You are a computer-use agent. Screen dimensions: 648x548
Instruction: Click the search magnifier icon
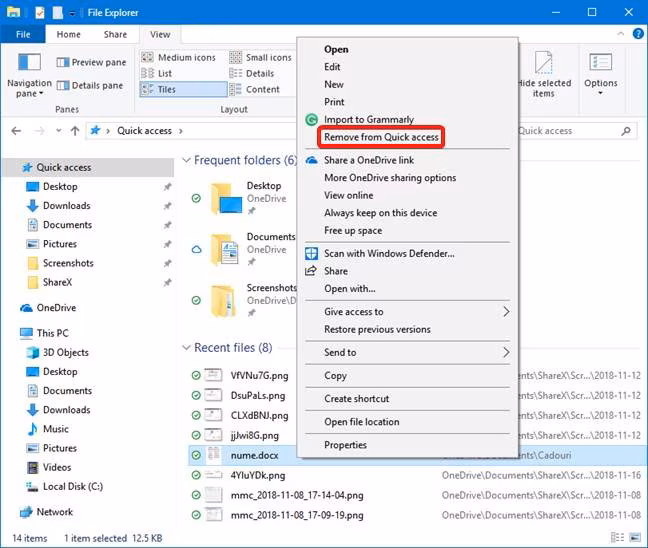click(x=626, y=131)
